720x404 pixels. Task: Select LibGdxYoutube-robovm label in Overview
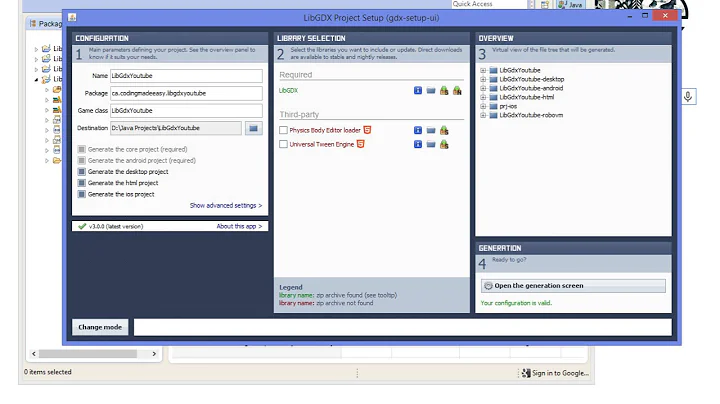click(x=531, y=115)
